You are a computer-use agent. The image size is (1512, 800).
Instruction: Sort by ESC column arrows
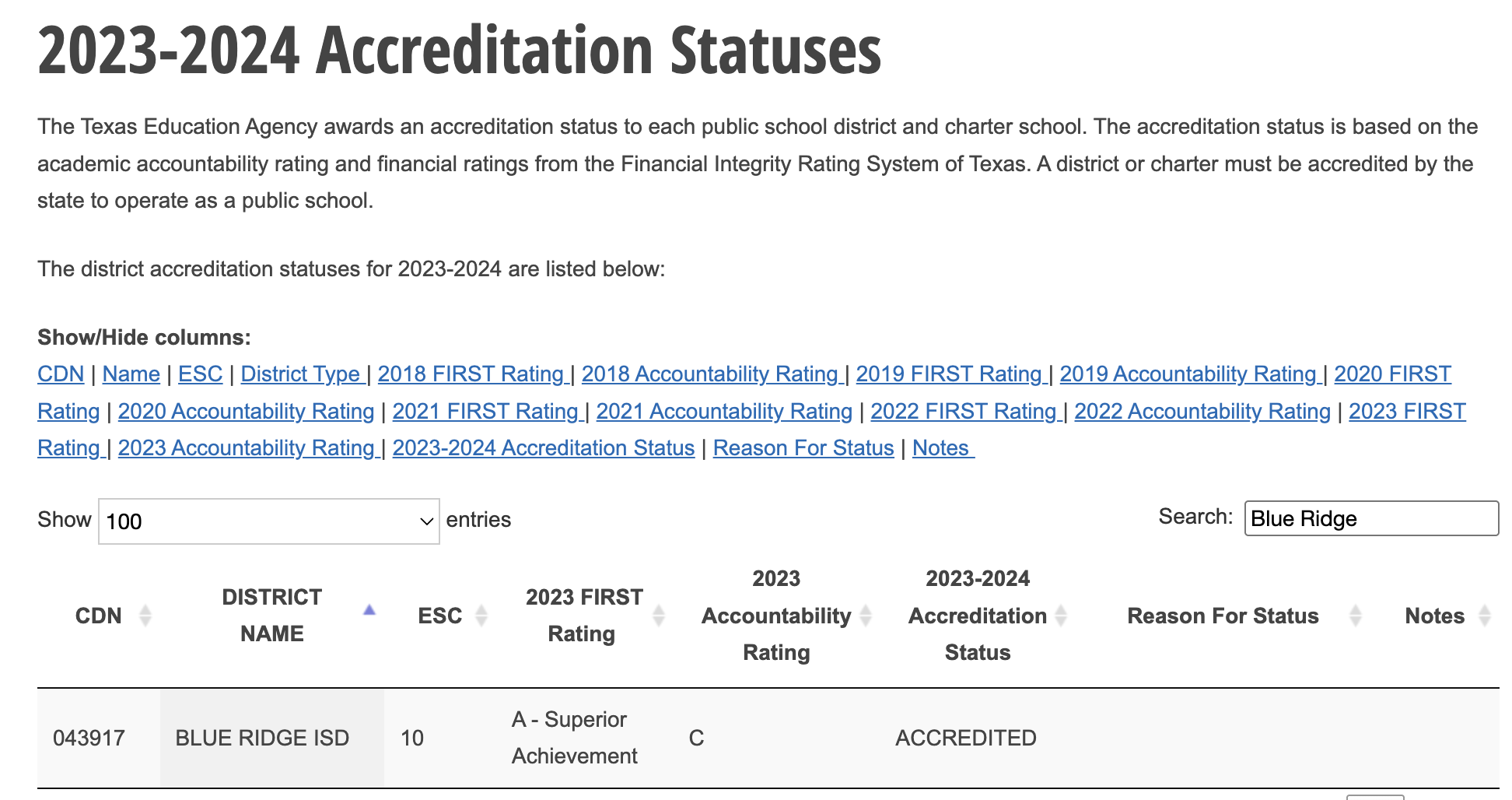click(x=481, y=616)
